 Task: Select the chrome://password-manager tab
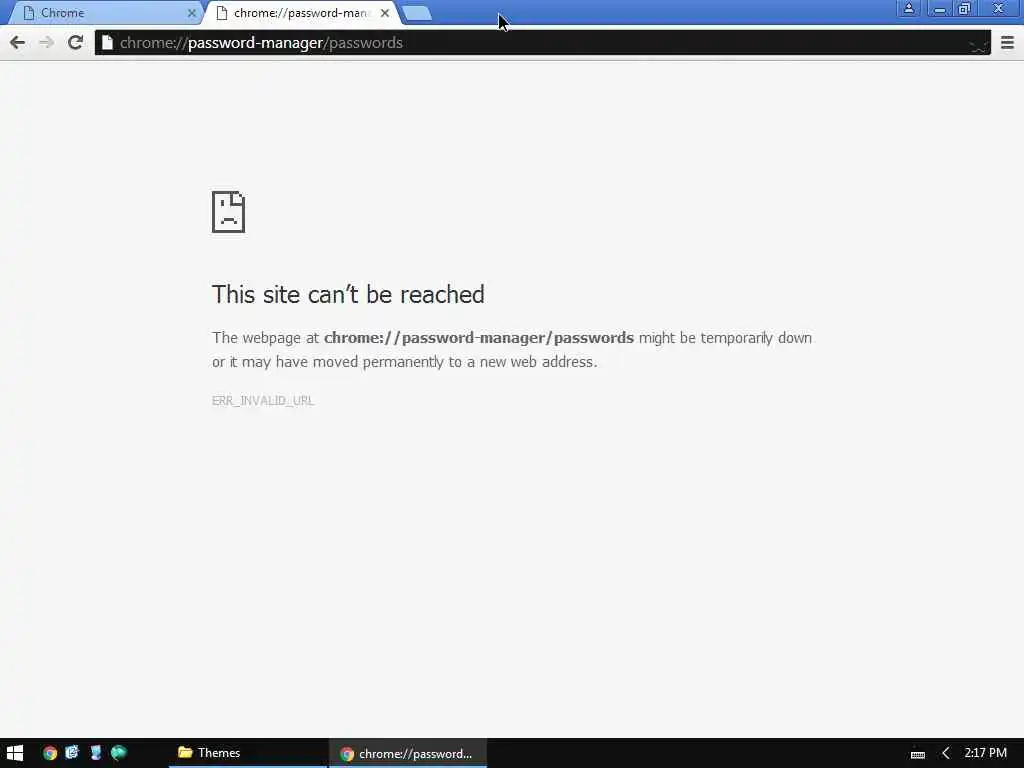point(302,13)
